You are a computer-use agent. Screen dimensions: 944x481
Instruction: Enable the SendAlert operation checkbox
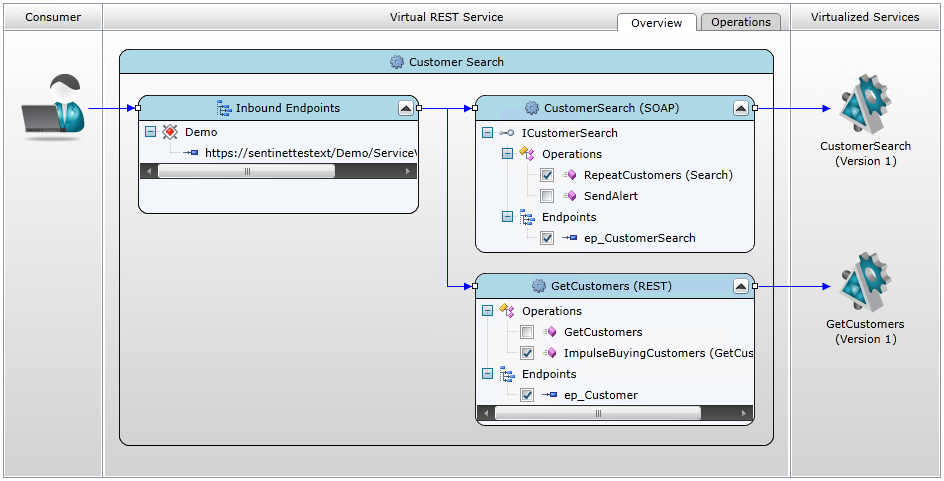tap(547, 196)
